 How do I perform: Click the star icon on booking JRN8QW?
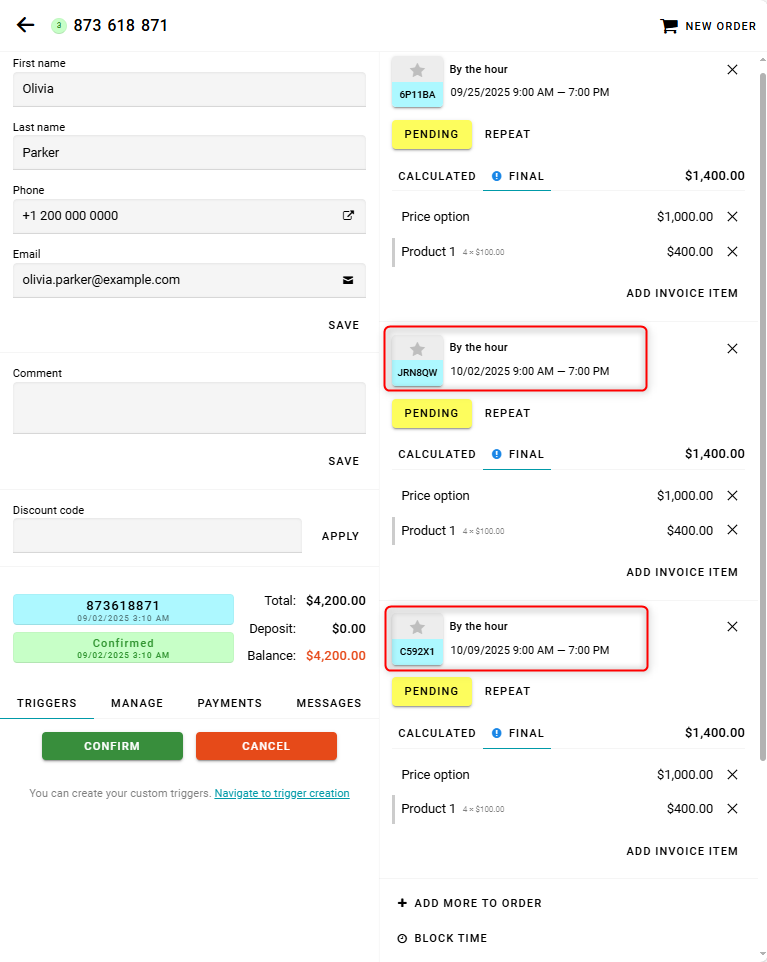click(417, 348)
